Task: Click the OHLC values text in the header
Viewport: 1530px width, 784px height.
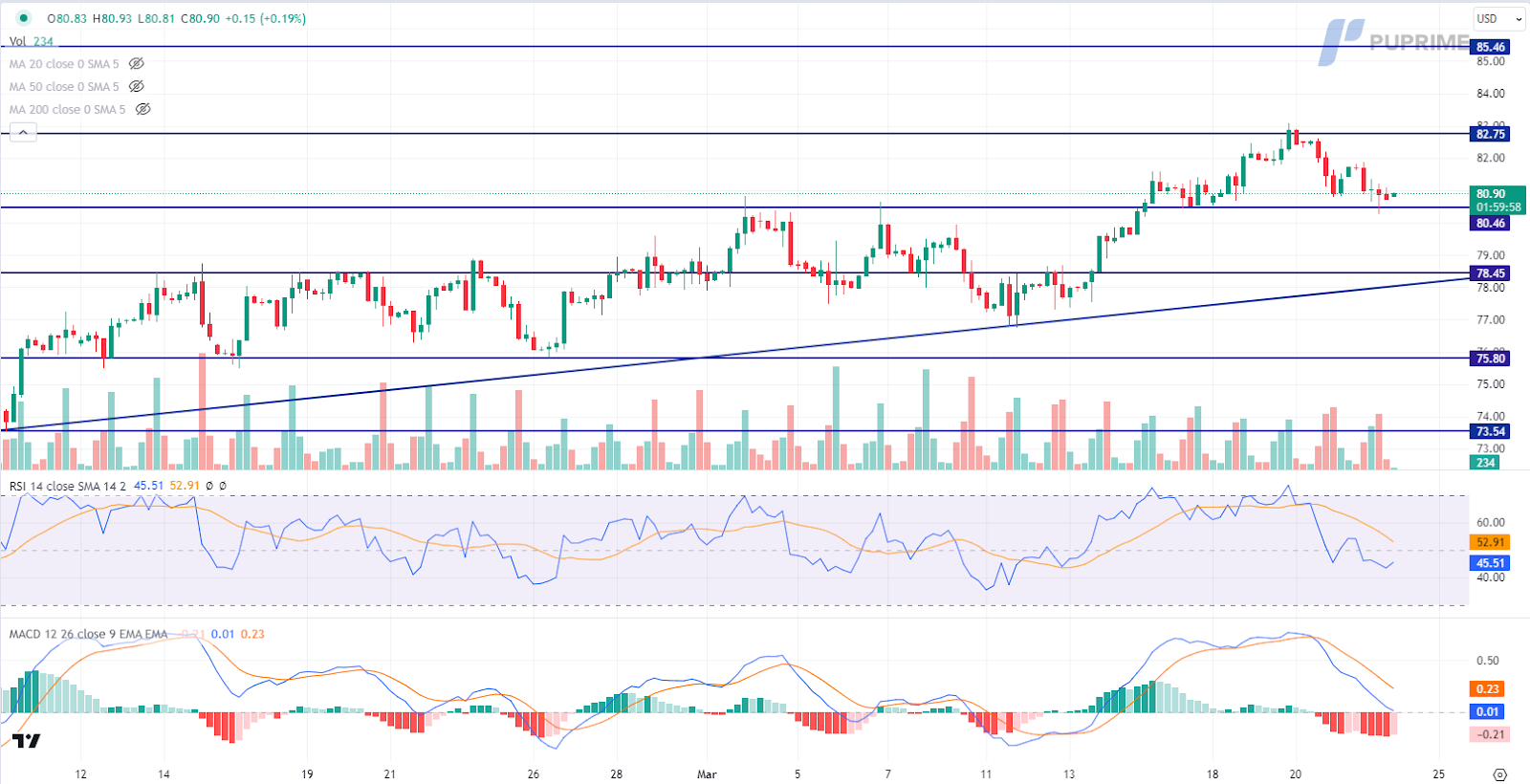Action: pyautogui.click(x=176, y=18)
